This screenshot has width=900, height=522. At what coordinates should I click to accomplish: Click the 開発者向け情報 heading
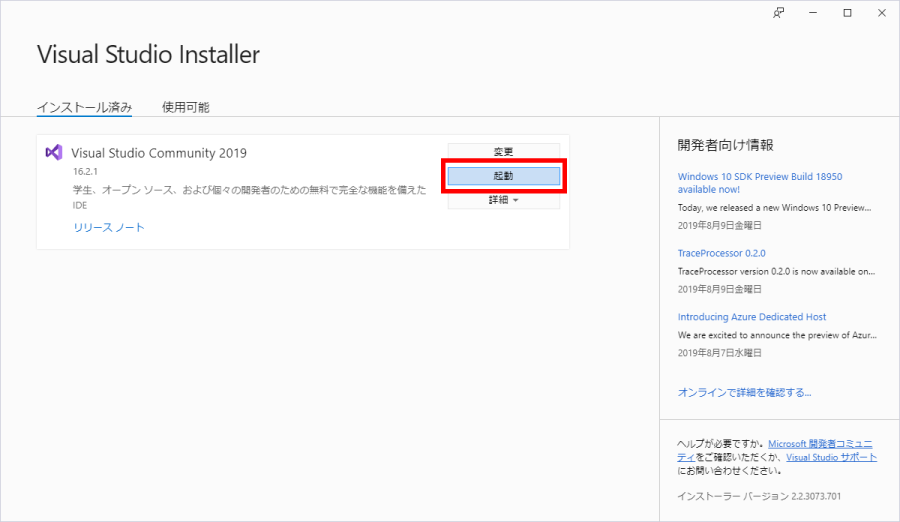click(x=725, y=145)
